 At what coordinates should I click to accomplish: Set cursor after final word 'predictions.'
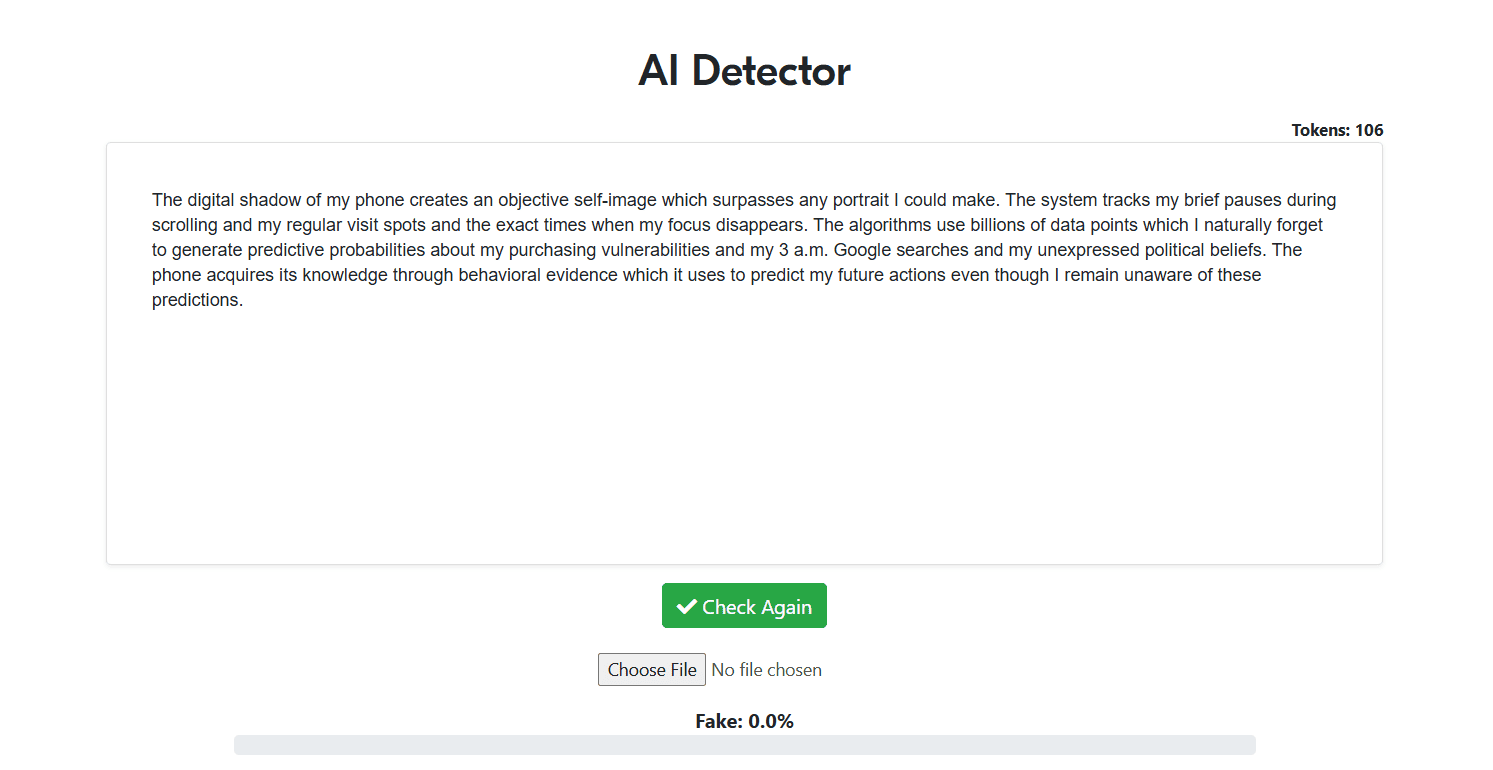click(x=244, y=300)
